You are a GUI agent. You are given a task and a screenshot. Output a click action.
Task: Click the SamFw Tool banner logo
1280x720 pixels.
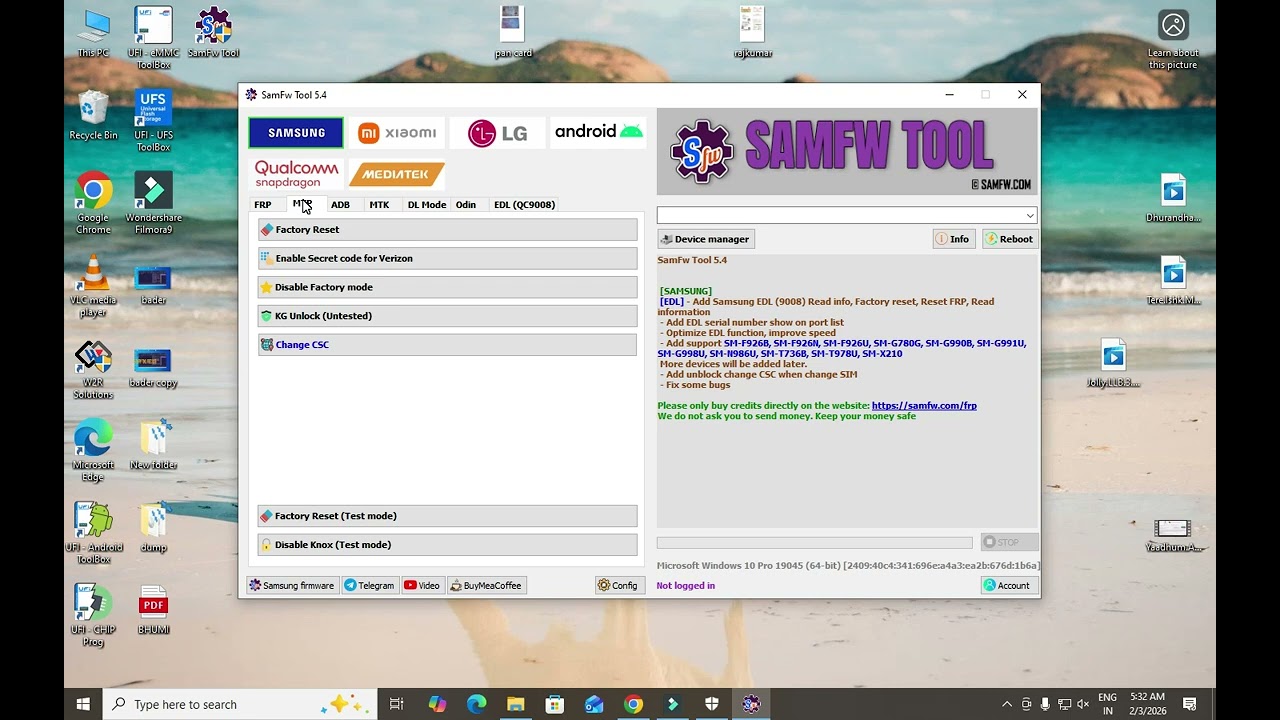coord(847,152)
